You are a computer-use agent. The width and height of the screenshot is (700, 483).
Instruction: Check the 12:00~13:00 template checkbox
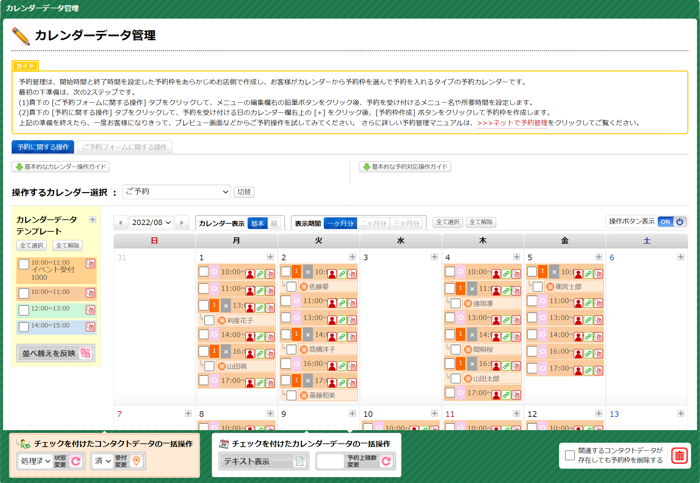tap(24, 310)
